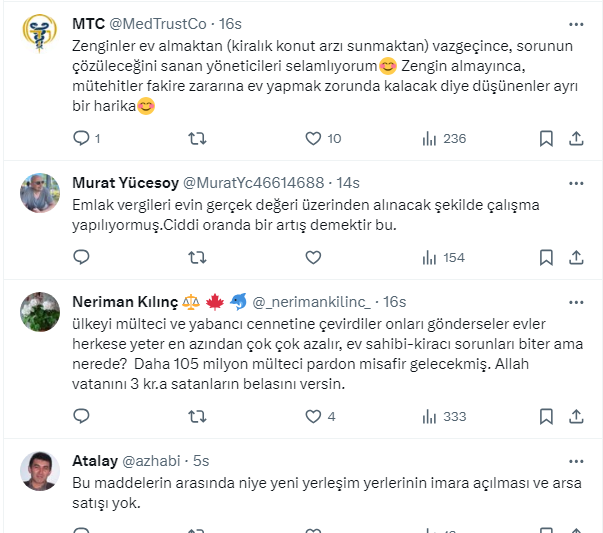Reply to Murat Yücesoy's tweet
This screenshot has height=533, width=603.
coord(82,257)
